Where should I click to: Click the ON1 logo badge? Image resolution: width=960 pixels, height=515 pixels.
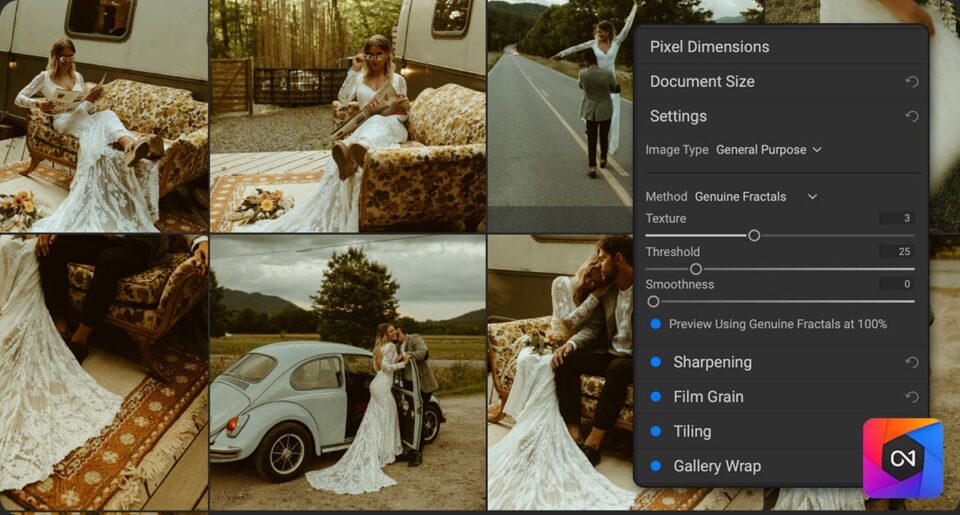point(902,458)
